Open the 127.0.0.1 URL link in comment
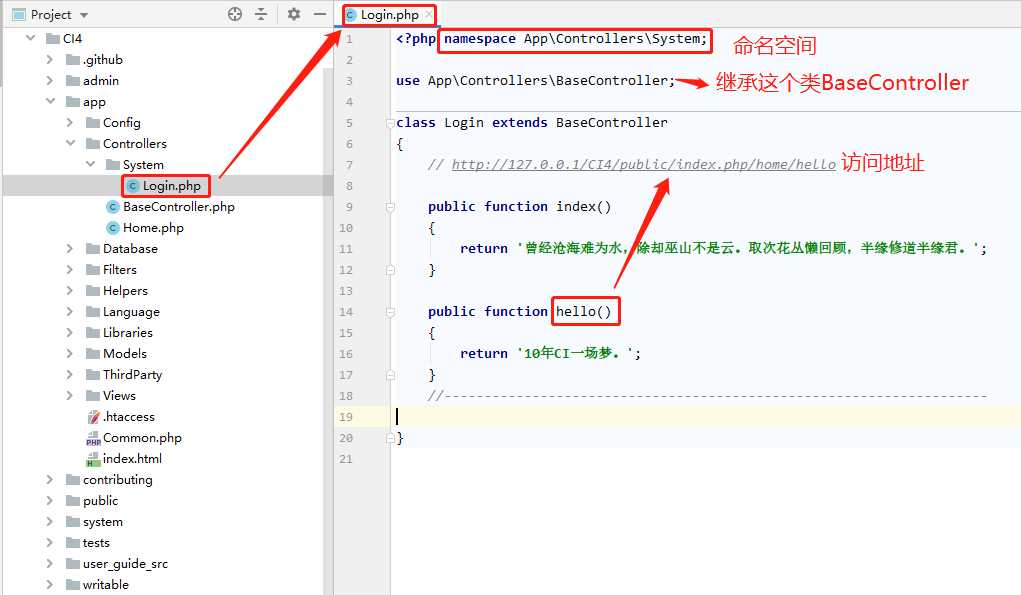The height and width of the screenshot is (595, 1021). 643,164
